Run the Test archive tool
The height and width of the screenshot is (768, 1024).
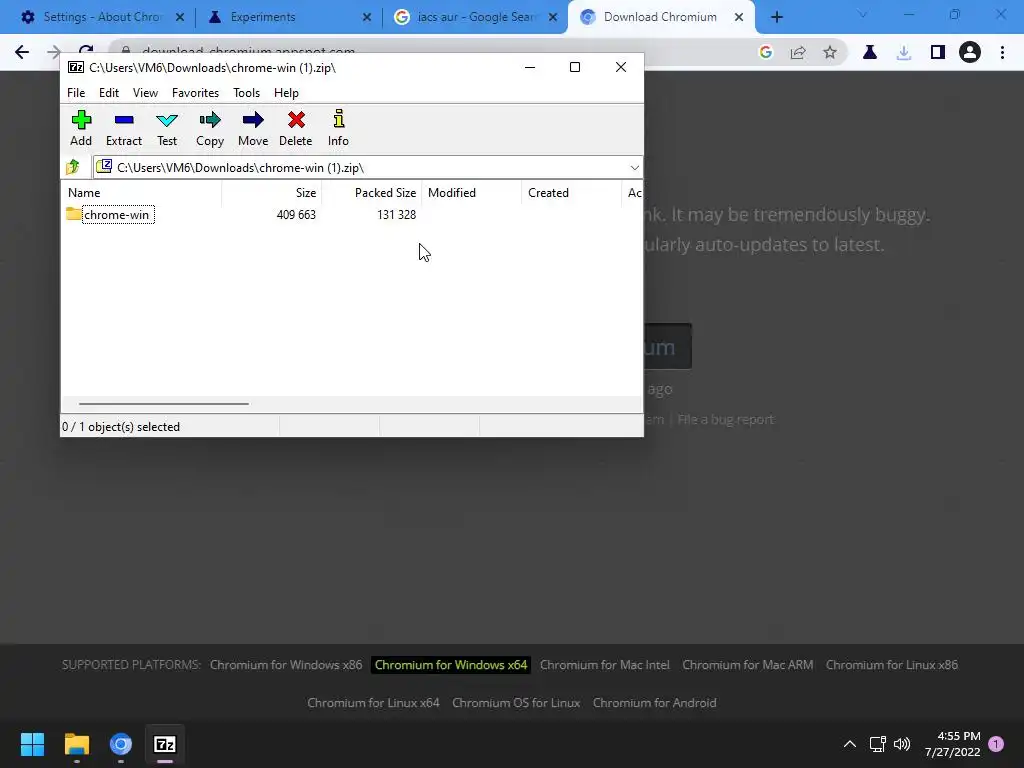tap(167, 128)
